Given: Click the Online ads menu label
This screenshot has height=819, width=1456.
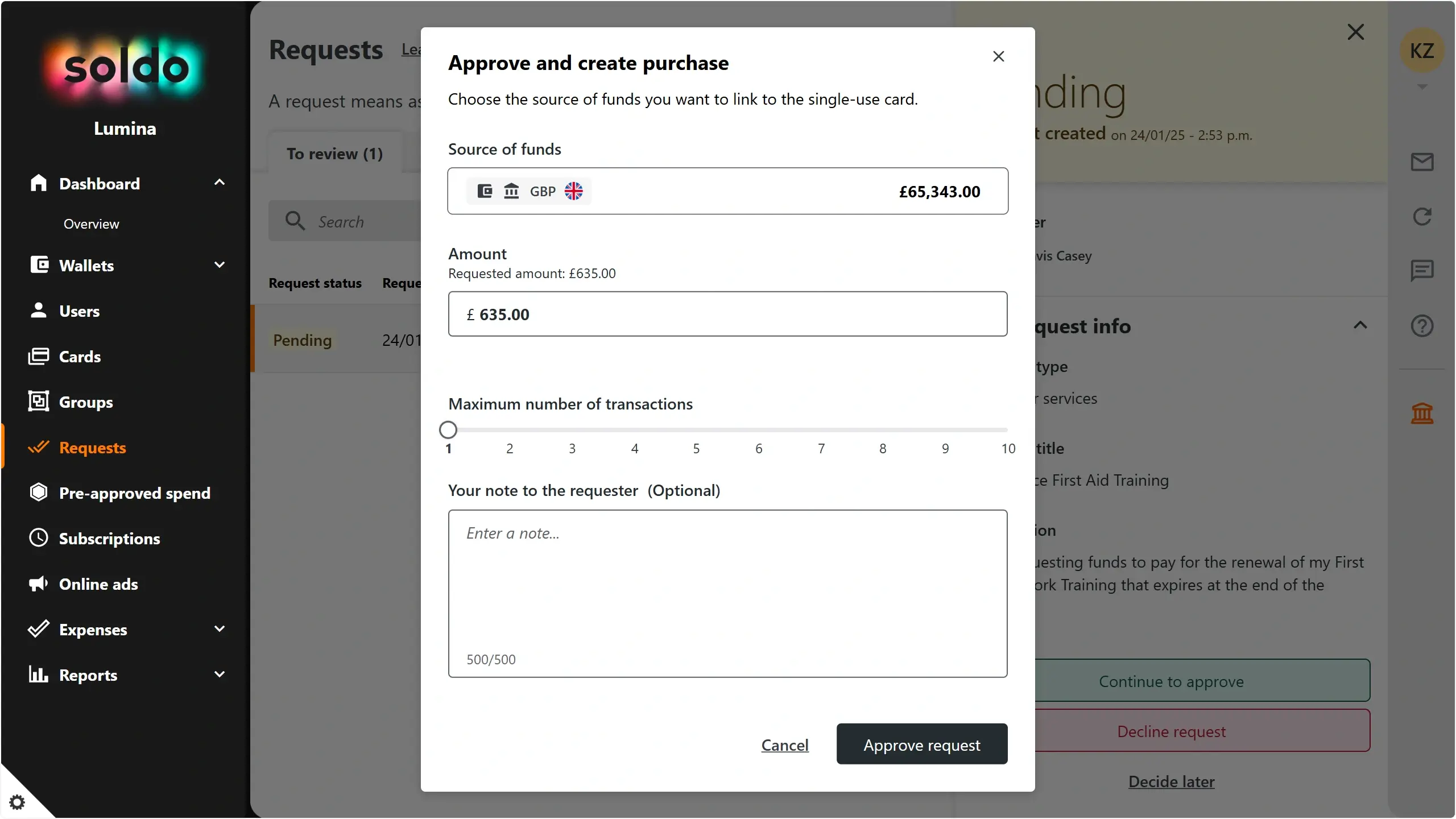Looking at the screenshot, I should tap(98, 584).
